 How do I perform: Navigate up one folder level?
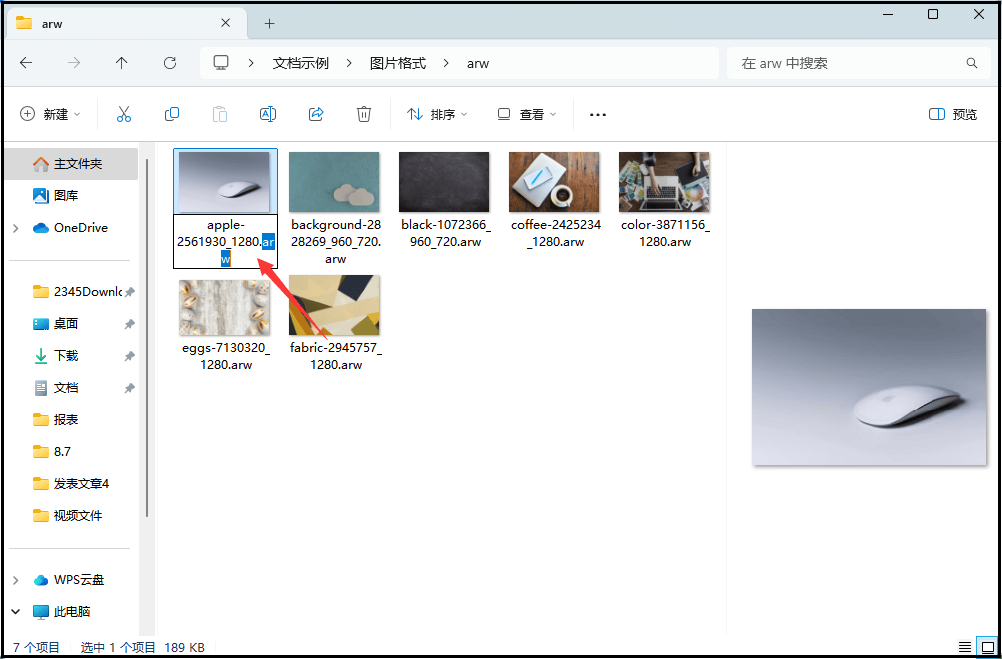click(x=121, y=62)
